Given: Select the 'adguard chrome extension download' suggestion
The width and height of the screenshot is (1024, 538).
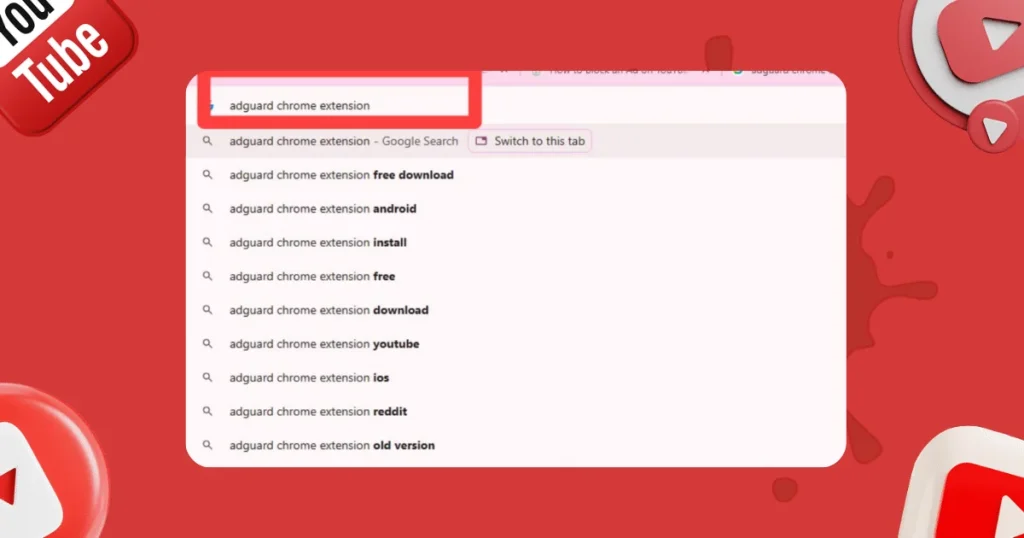Looking at the screenshot, I should pyautogui.click(x=328, y=310).
